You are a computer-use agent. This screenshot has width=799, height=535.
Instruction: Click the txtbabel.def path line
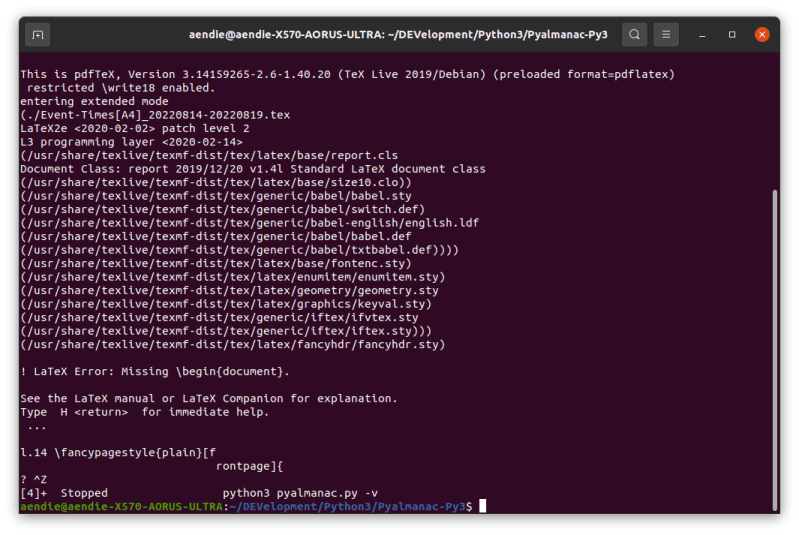tap(239, 250)
